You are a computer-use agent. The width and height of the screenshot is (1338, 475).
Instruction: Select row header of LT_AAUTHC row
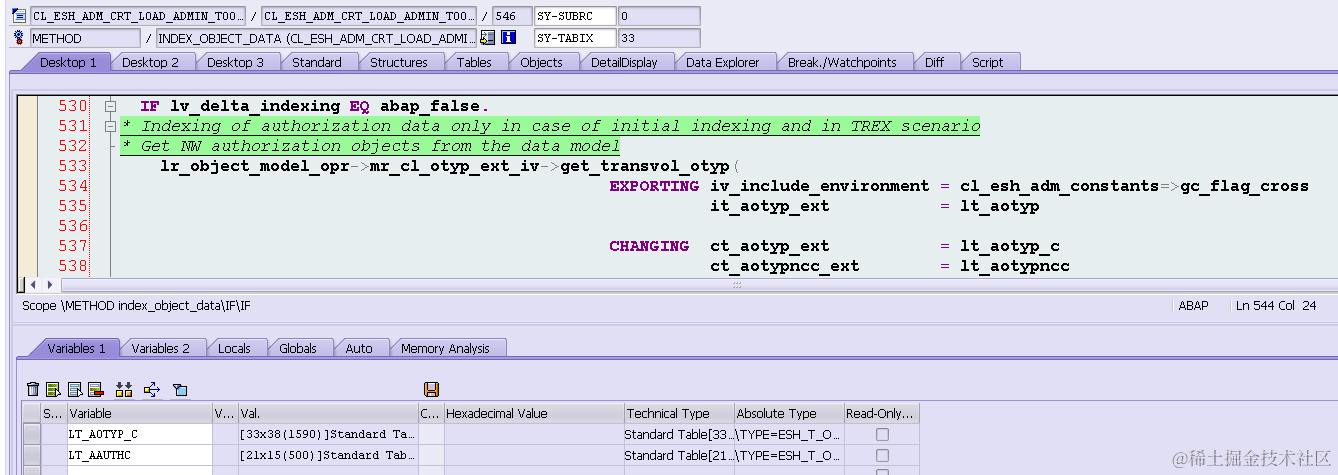pos(32,454)
